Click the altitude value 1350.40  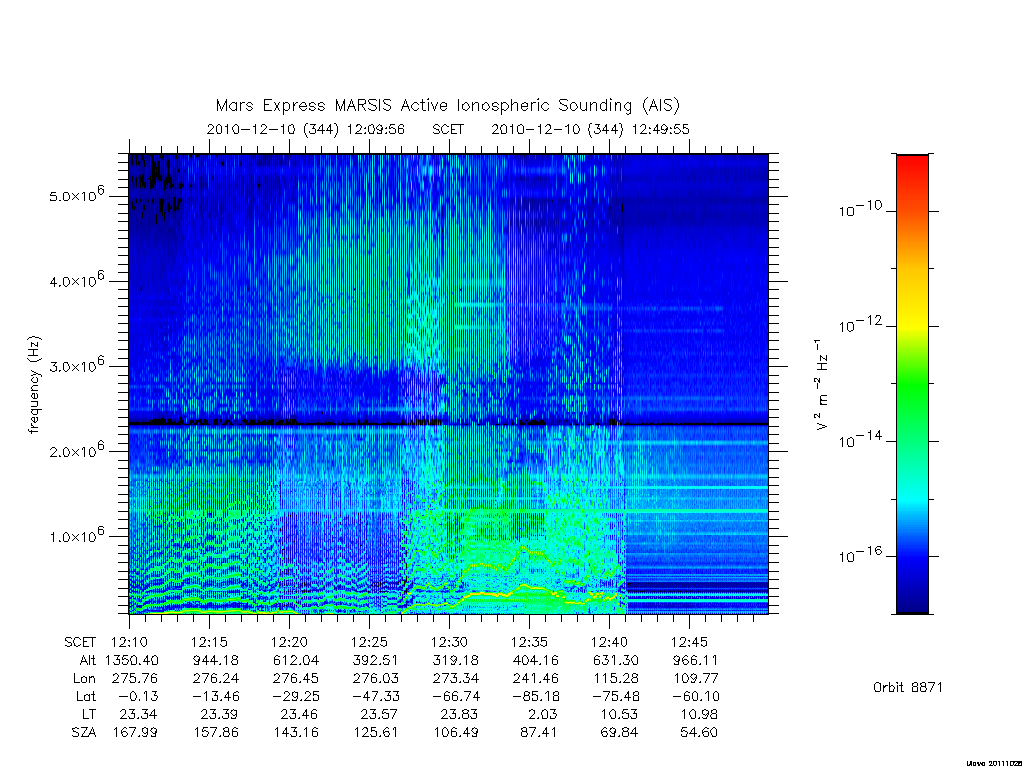(x=132, y=660)
